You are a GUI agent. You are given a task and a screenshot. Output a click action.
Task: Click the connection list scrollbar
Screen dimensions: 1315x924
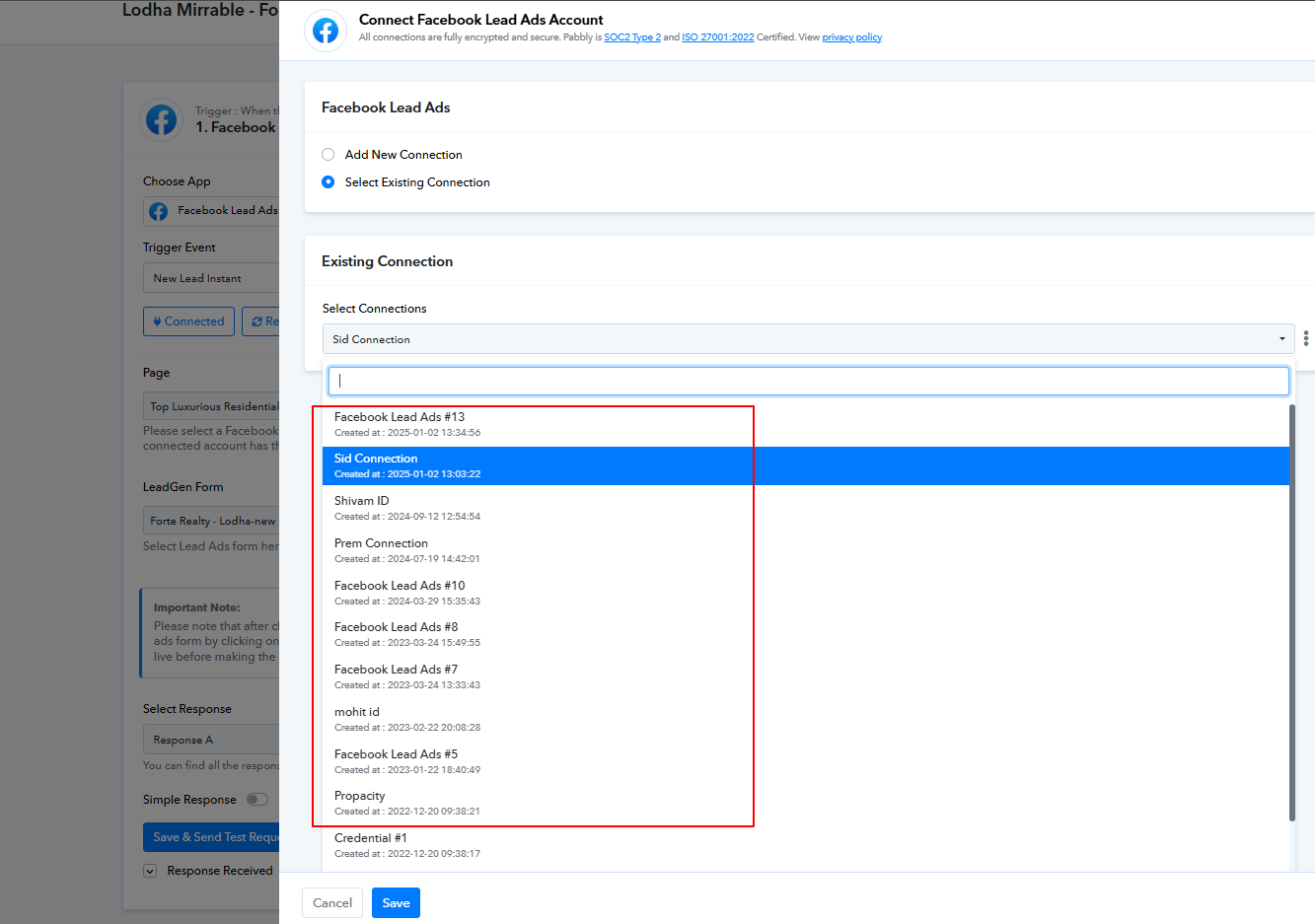click(1292, 612)
